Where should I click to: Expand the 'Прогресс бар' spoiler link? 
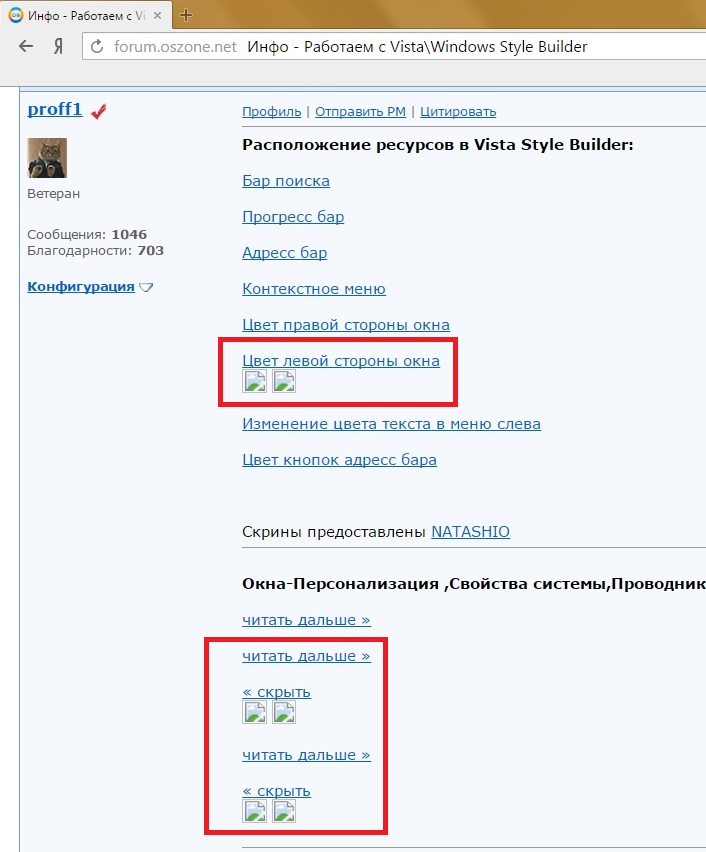click(293, 217)
